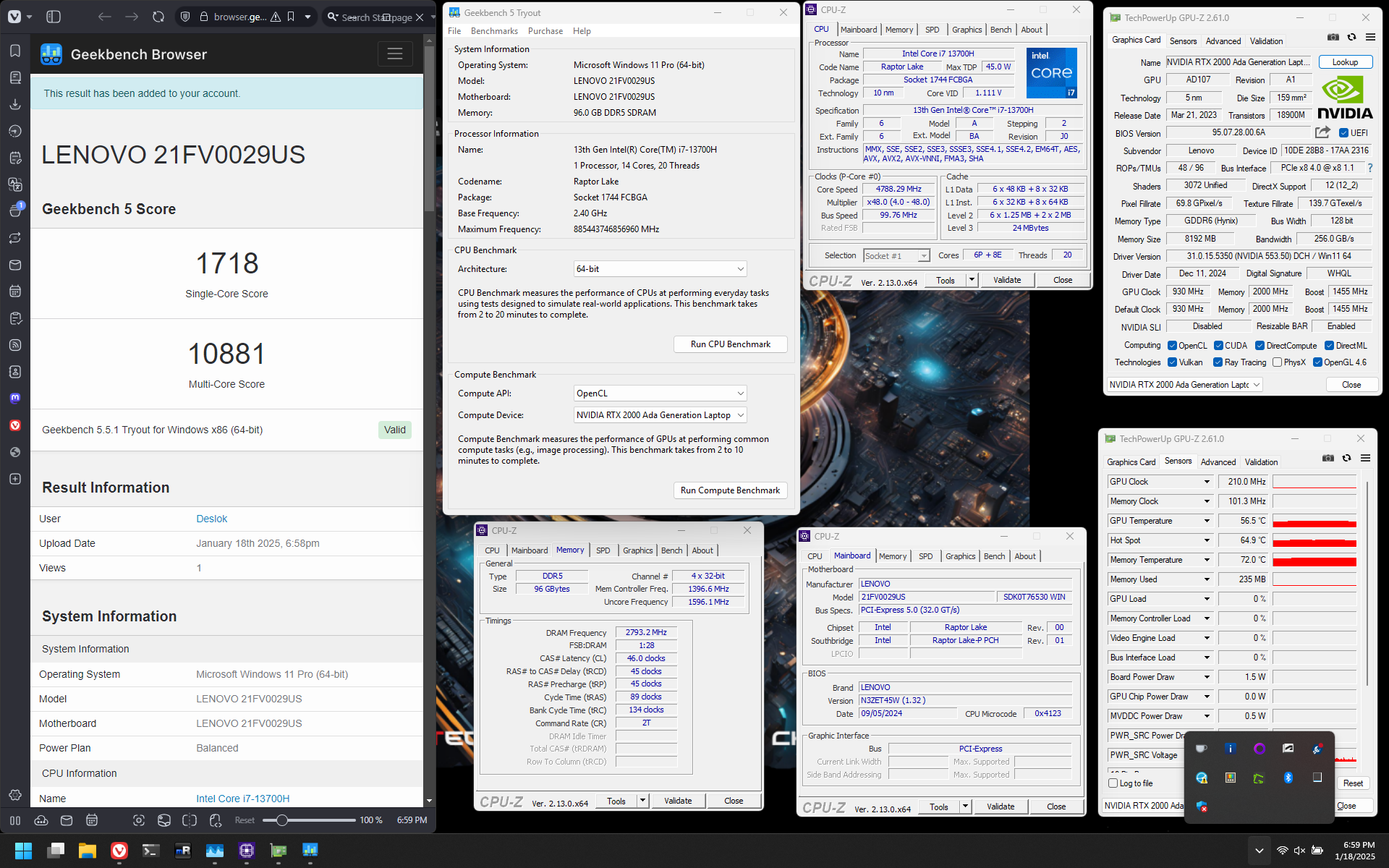Open the hamburger menu in GPU-Z Sensors window
Screen dimensions: 1389x868
pos(1365,458)
